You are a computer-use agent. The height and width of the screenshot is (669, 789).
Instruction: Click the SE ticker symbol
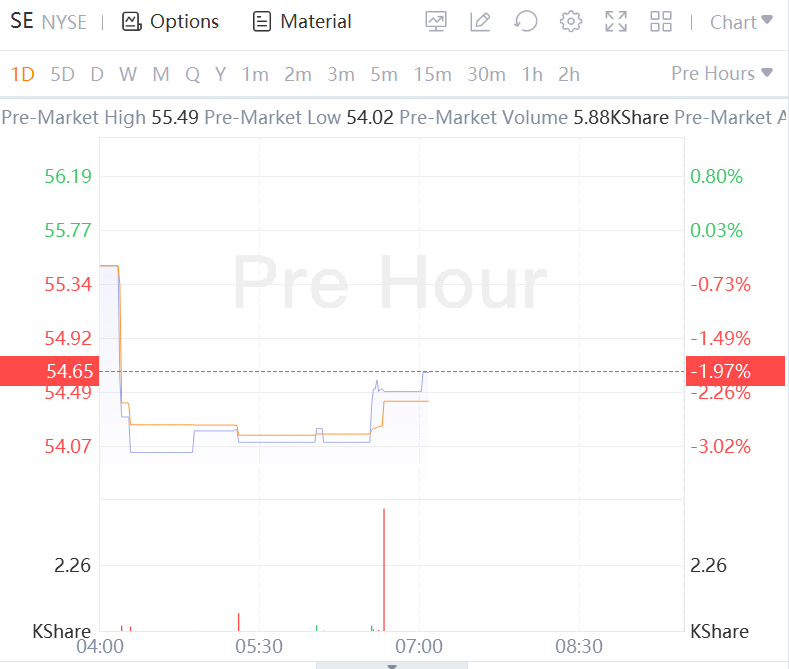coord(21,21)
